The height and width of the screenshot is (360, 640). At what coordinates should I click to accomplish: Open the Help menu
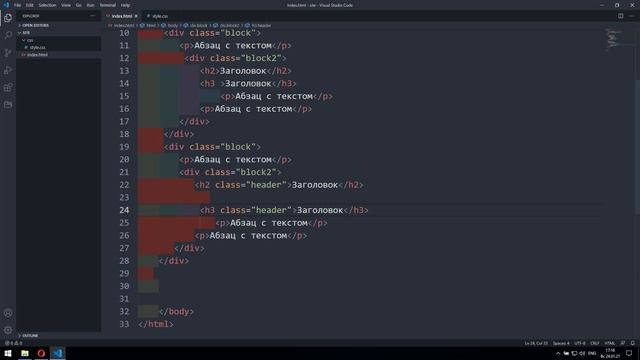click(x=125, y=5)
